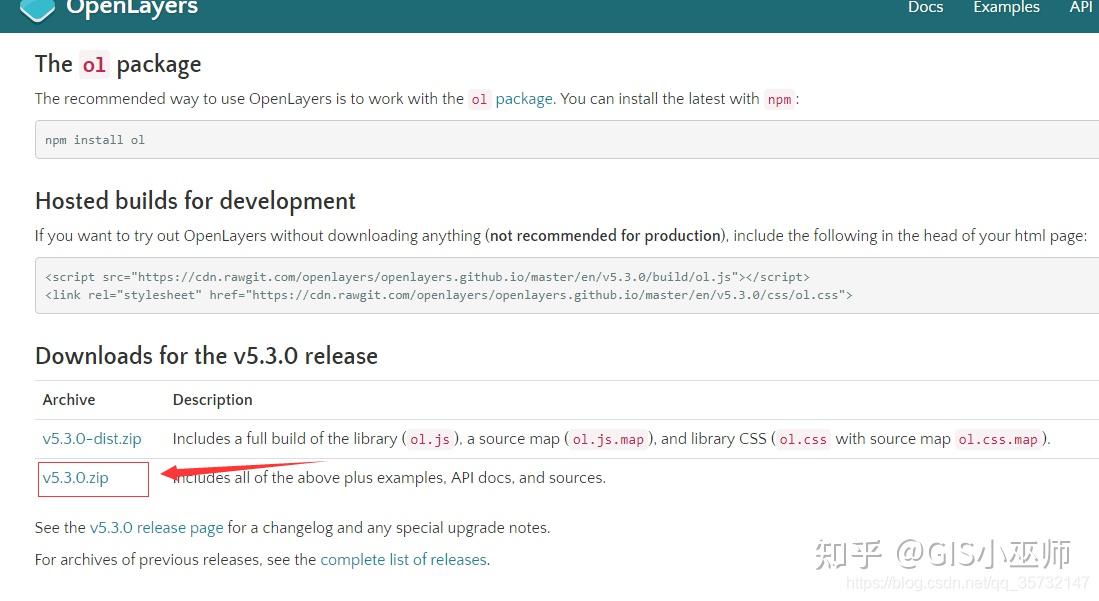Image resolution: width=1099 pixels, height=601 pixels.
Task: Click 'Includes all of the above' description
Action: tap(389, 478)
